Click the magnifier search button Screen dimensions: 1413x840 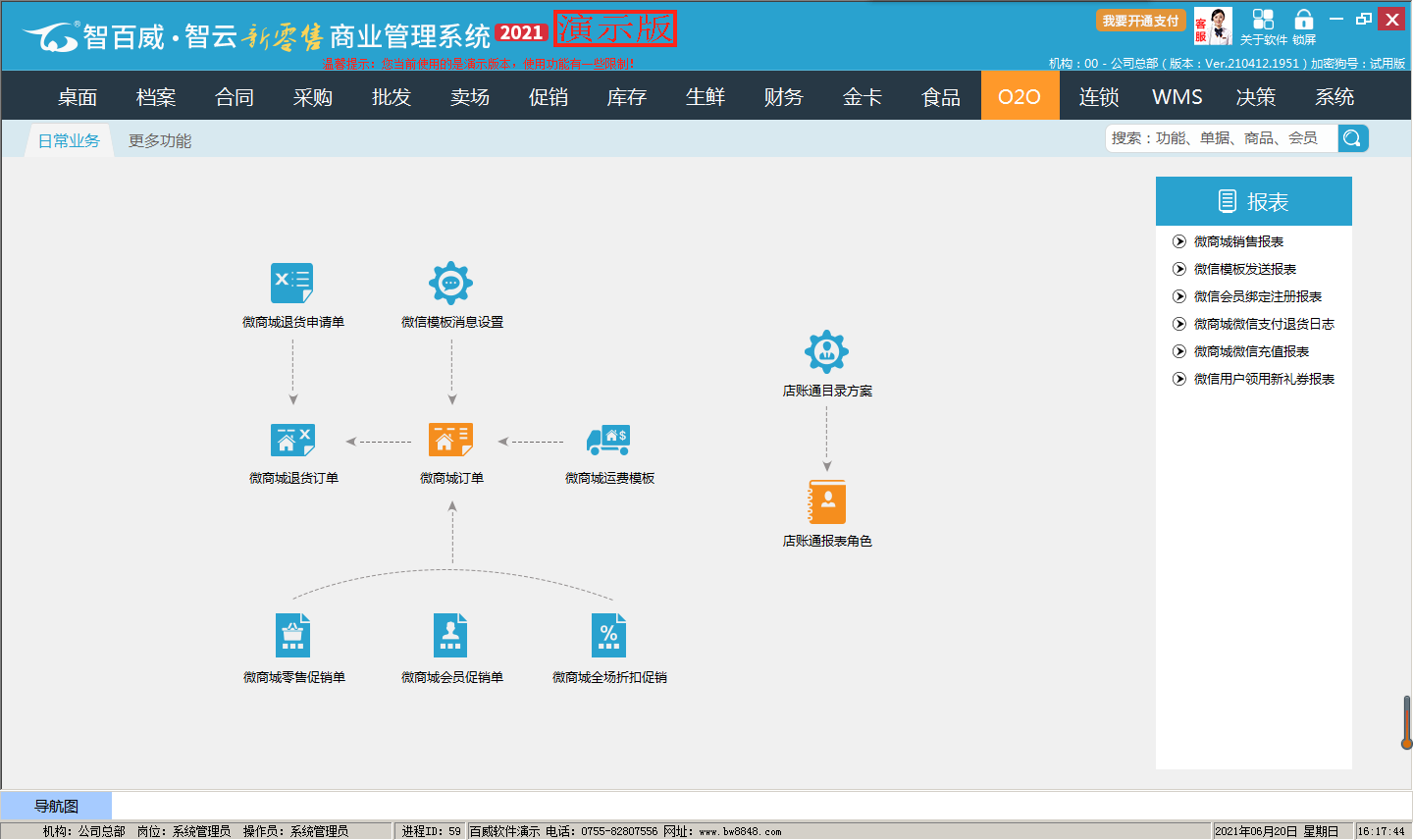click(1352, 138)
